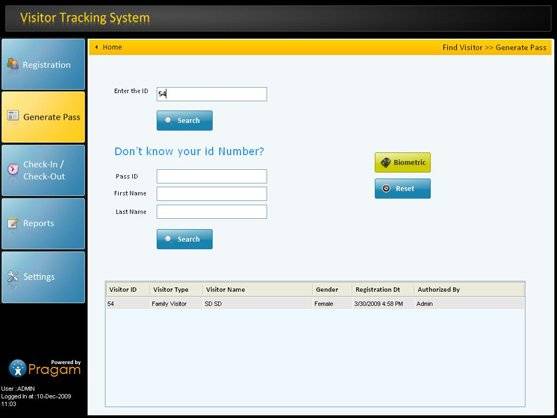Click the Reset button's circular icon
Screen dimensions: 557x418
click(x=386, y=188)
